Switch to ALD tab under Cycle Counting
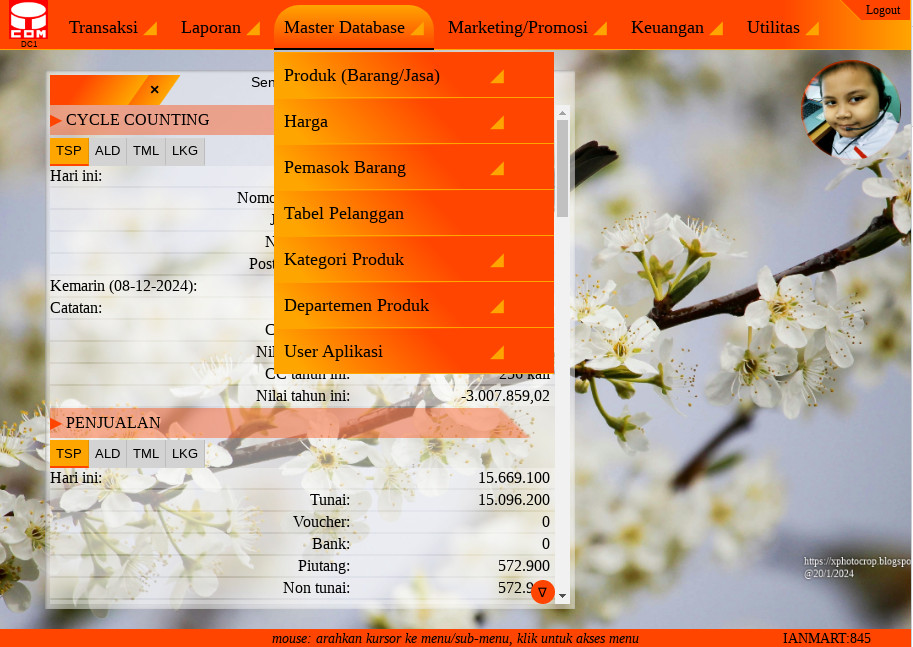Viewport: 913px width, 647px height. [108, 151]
